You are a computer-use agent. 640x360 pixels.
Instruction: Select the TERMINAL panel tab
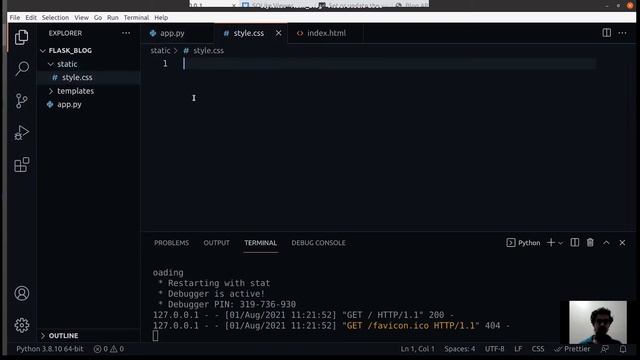pyautogui.click(x=260, y=243)
